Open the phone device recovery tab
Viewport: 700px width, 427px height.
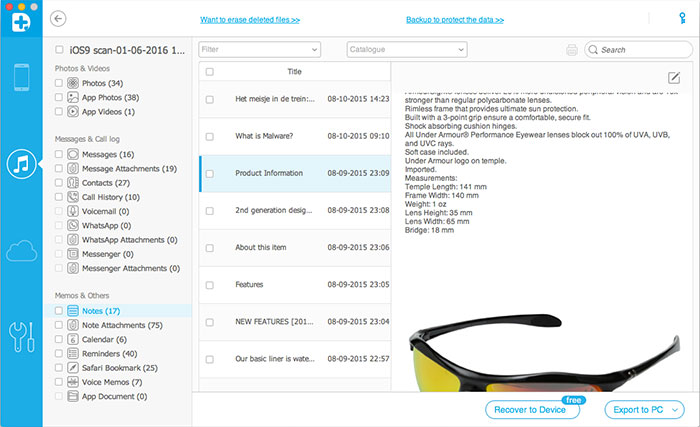(21, 77)
